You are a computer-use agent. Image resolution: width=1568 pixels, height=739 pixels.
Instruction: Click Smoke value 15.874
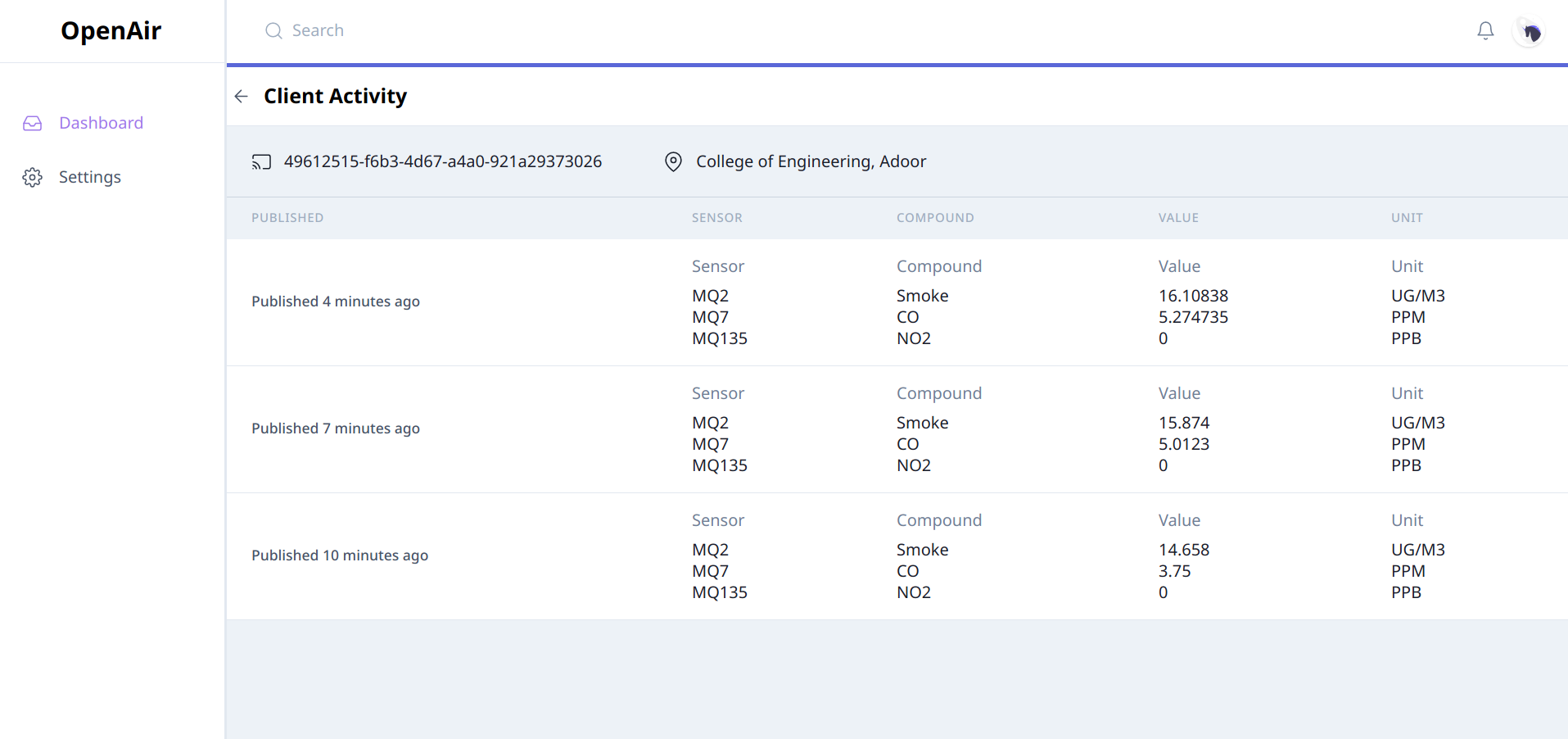1184,423
